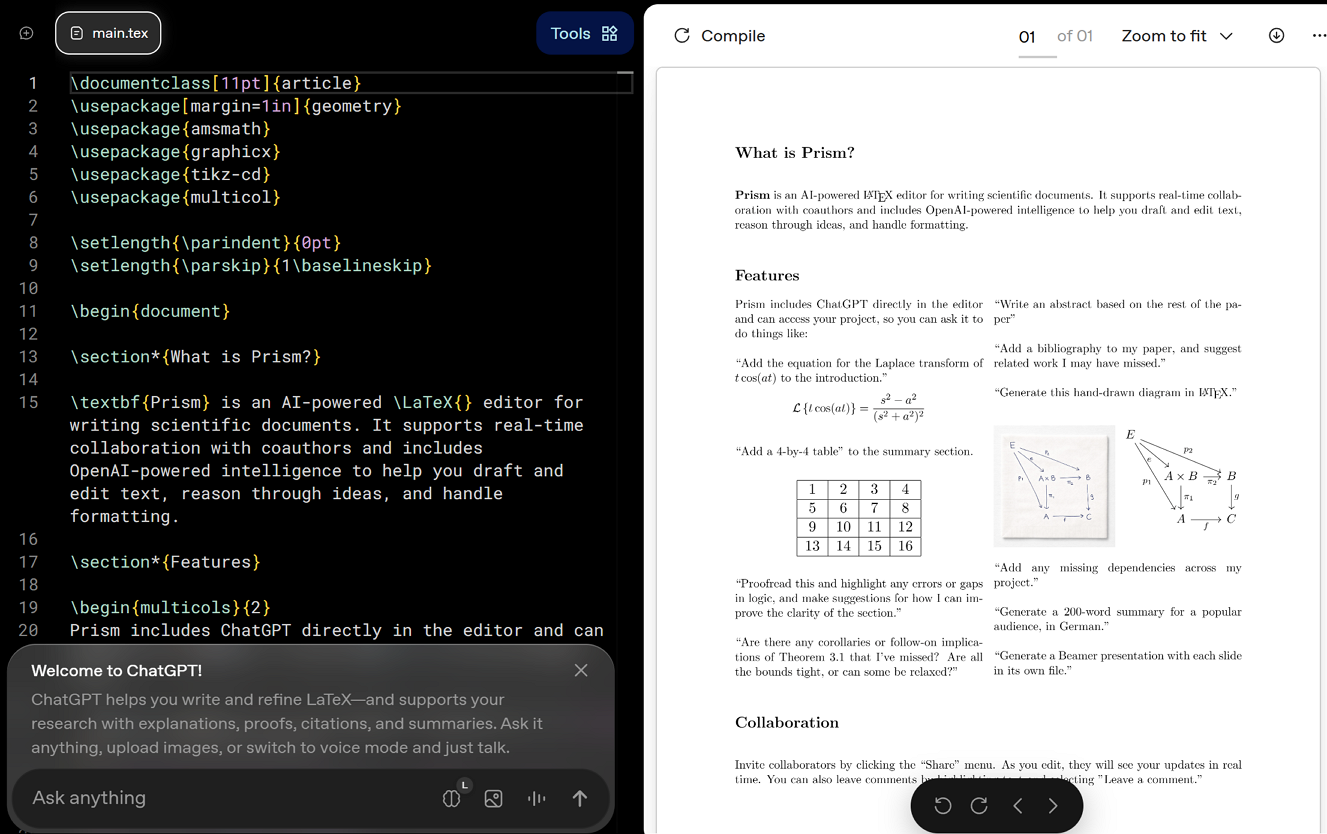Expand the Zoom to fit dropdown

pos(1177,36)
